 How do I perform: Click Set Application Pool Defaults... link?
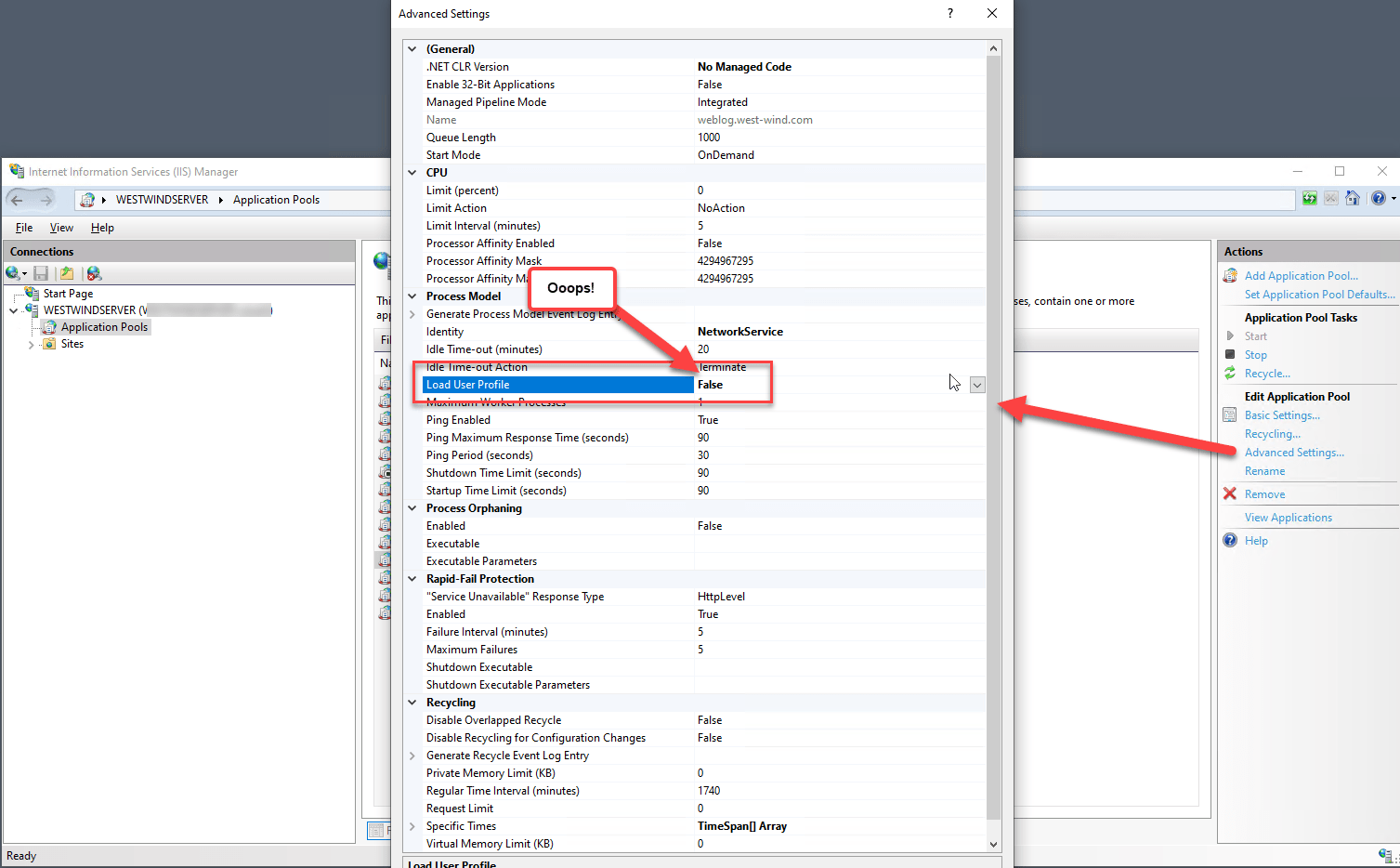coord(1319,295)
